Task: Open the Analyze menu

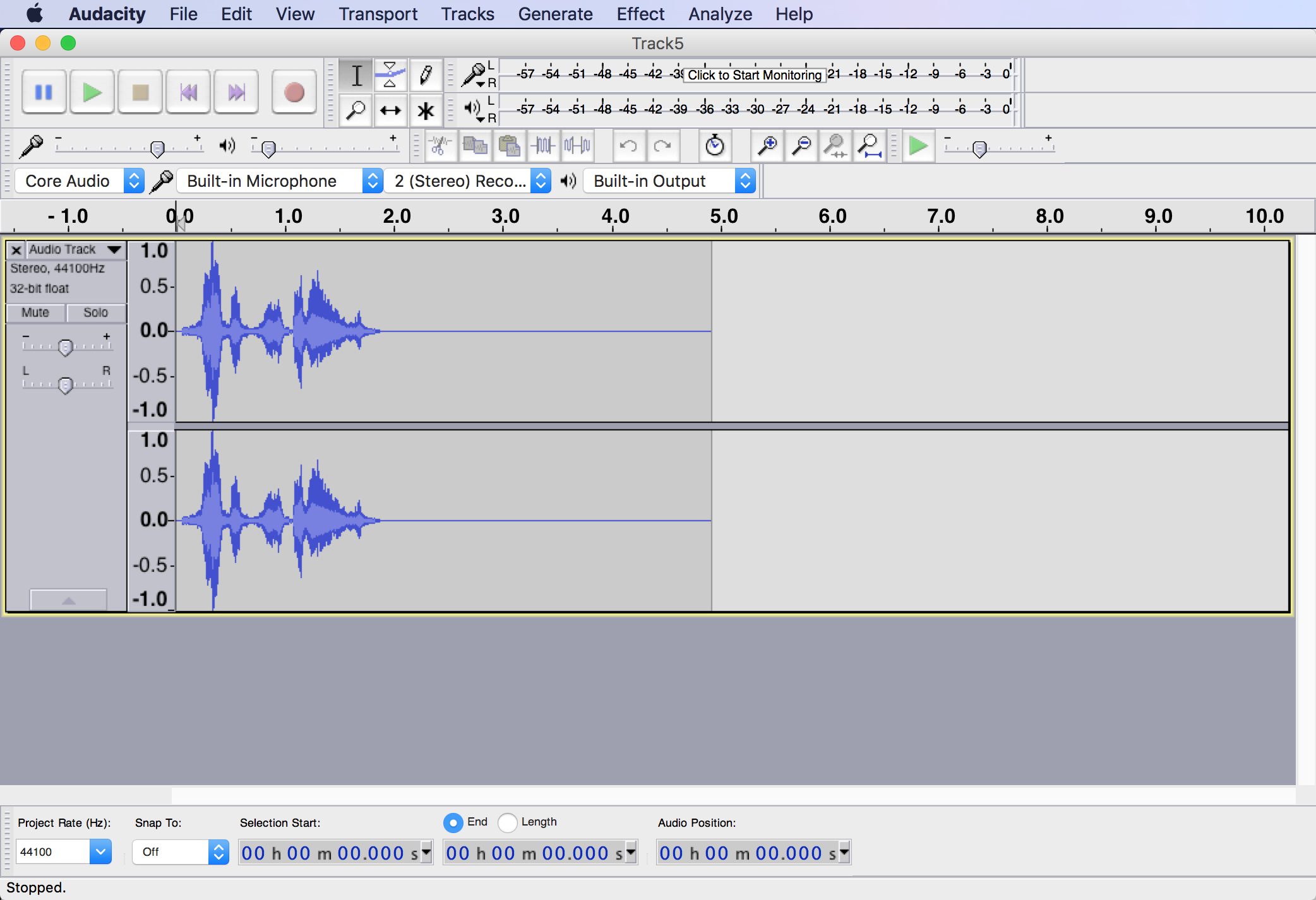Action: tap(720, 14)
